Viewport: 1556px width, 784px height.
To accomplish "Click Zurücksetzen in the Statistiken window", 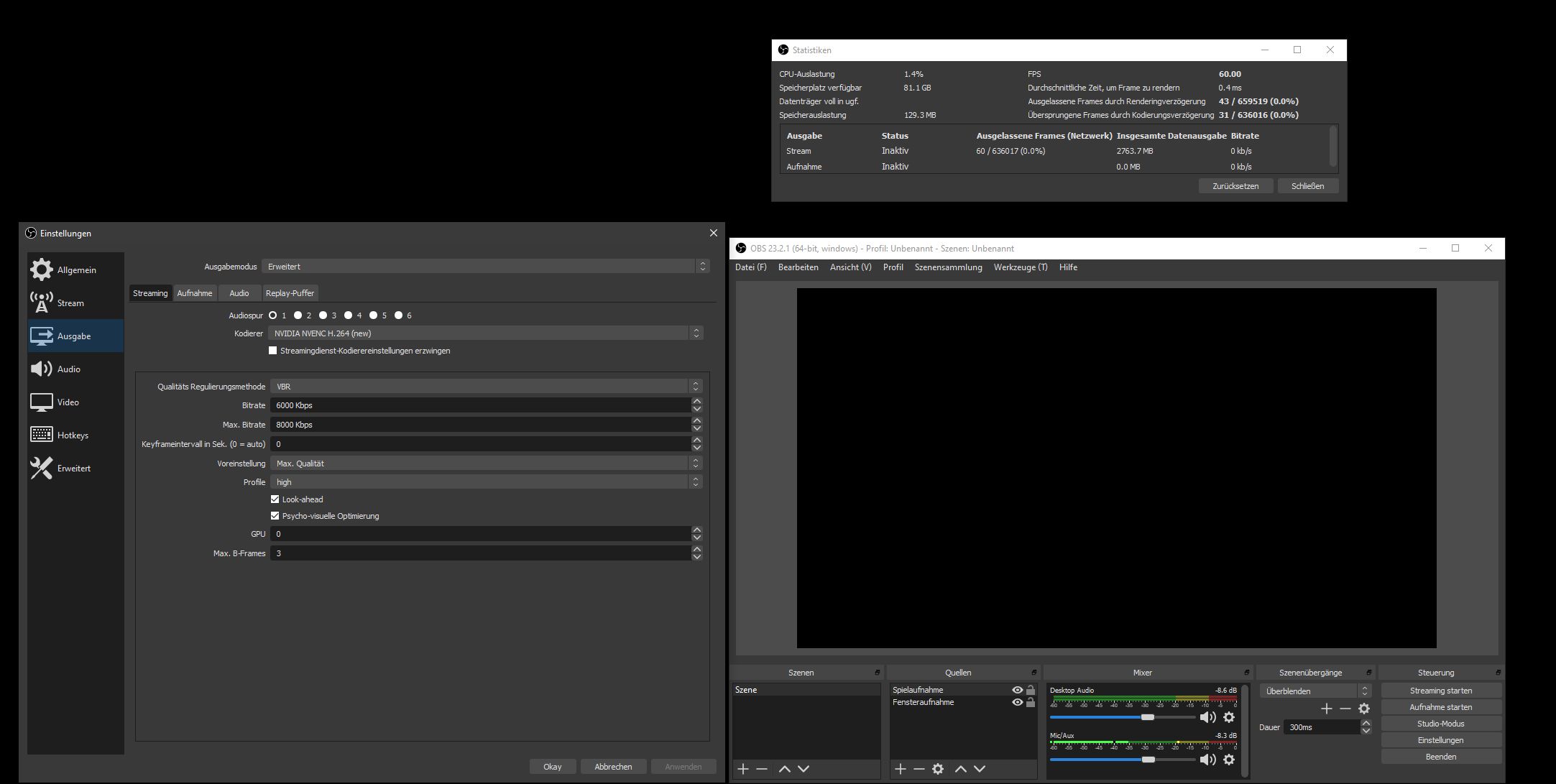I will pos(1235,186).
